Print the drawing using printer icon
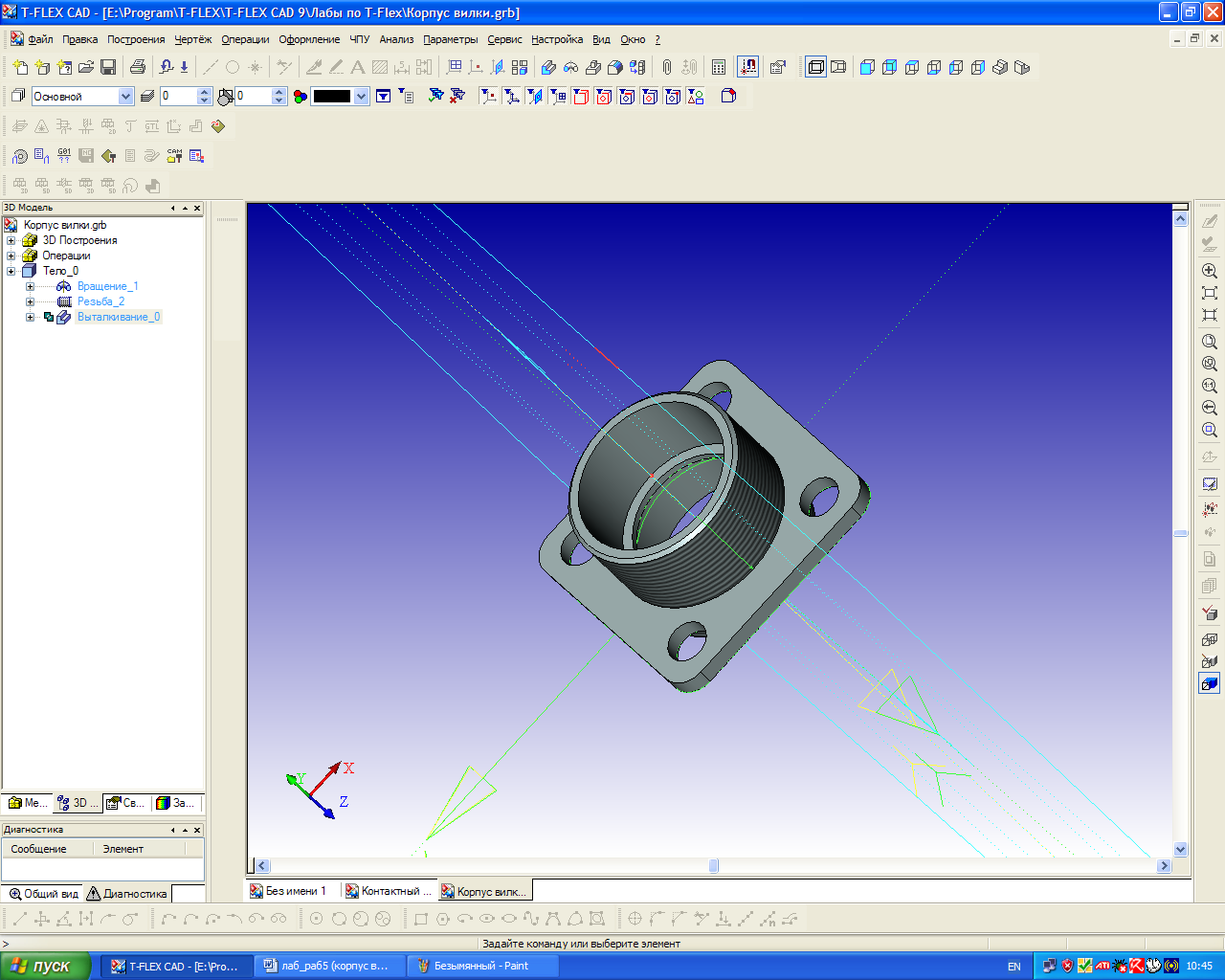Image resolution: width=1225 pixels, height=980 pixels. (x=138, y=67)
